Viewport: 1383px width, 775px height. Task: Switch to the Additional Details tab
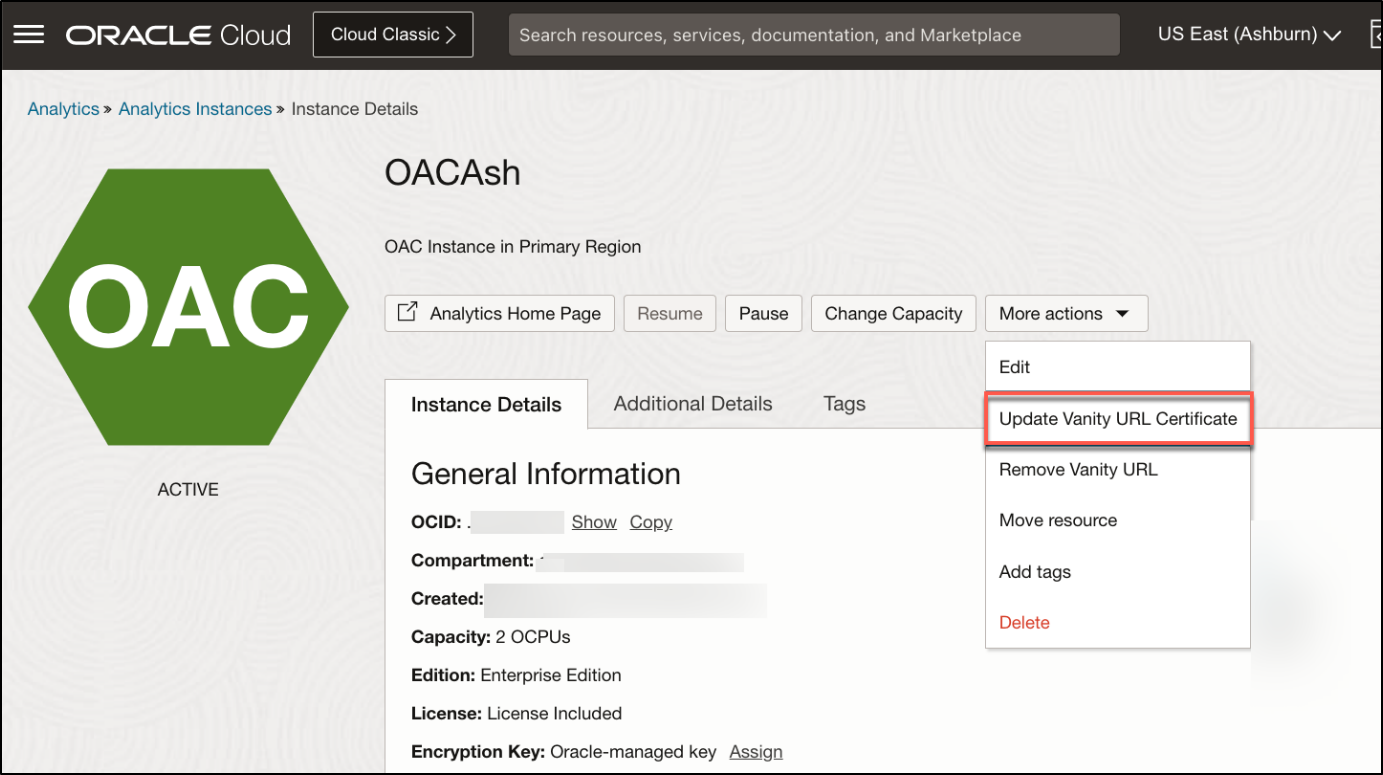click(692, 404)
